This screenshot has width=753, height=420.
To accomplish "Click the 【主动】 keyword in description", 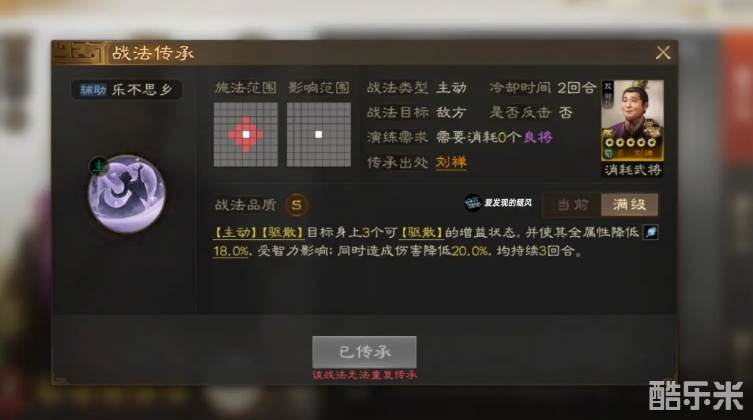I will coord(236,233).
